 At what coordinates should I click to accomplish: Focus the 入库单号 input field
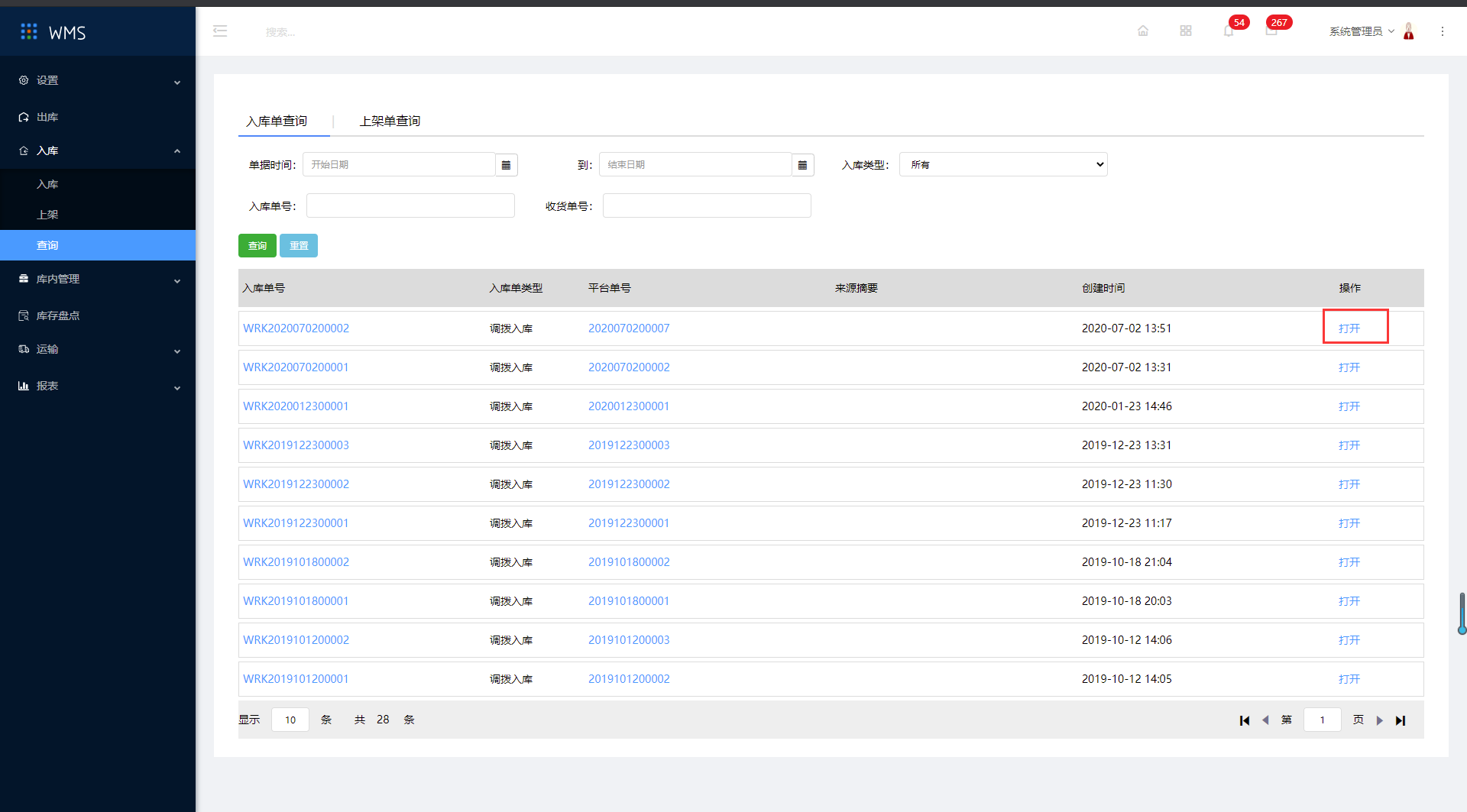click(x=410, y=205)
